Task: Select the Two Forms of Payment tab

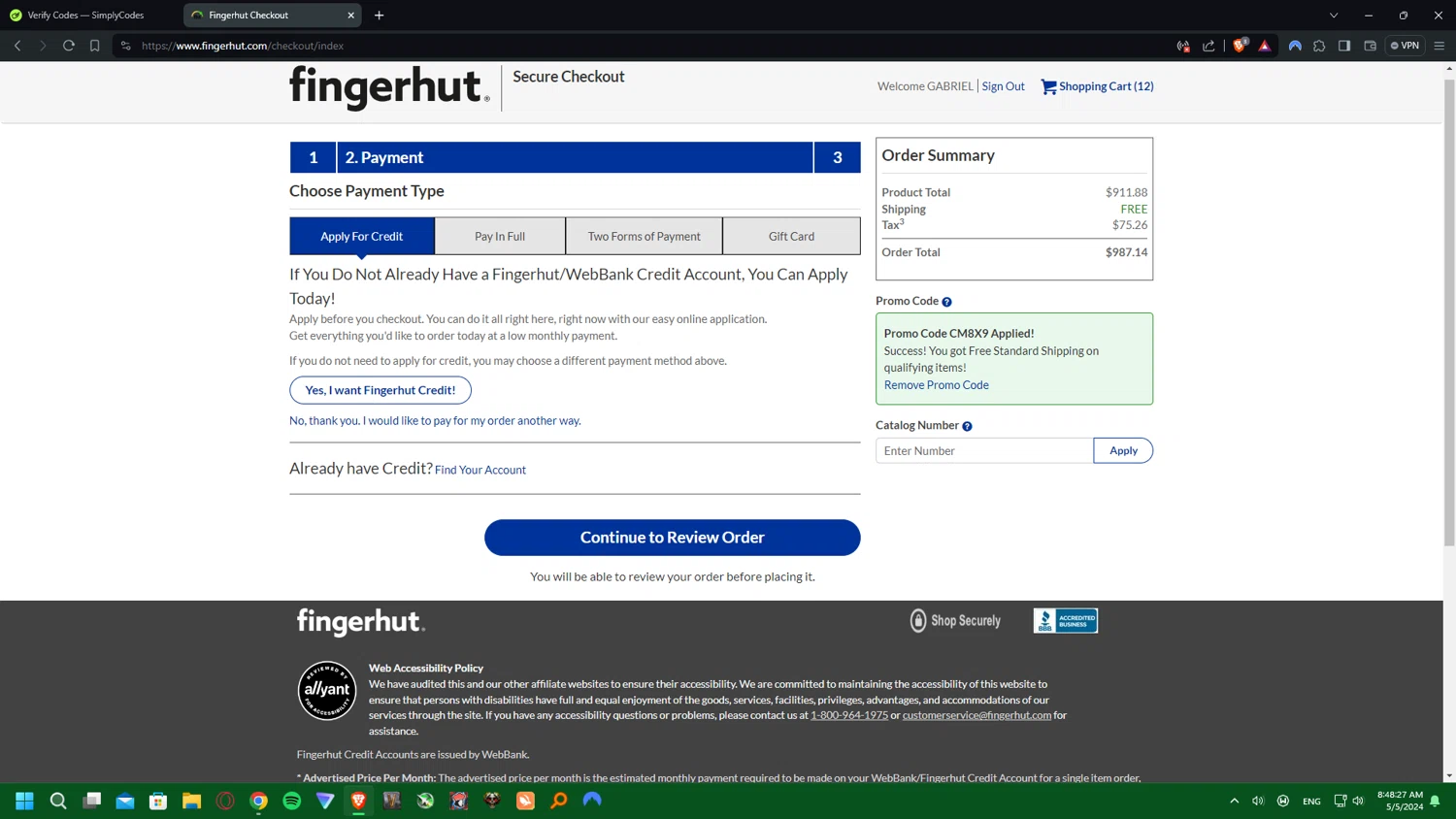Action: tap(644, 236)
